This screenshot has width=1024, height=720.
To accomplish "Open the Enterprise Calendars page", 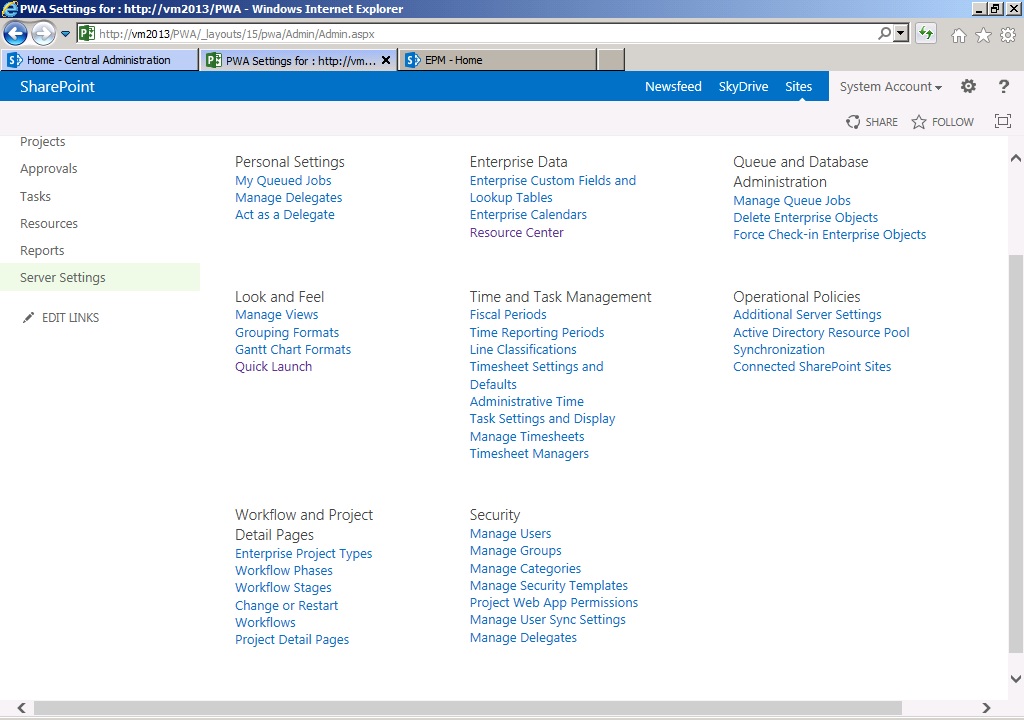I will click(x=528, y=214).
